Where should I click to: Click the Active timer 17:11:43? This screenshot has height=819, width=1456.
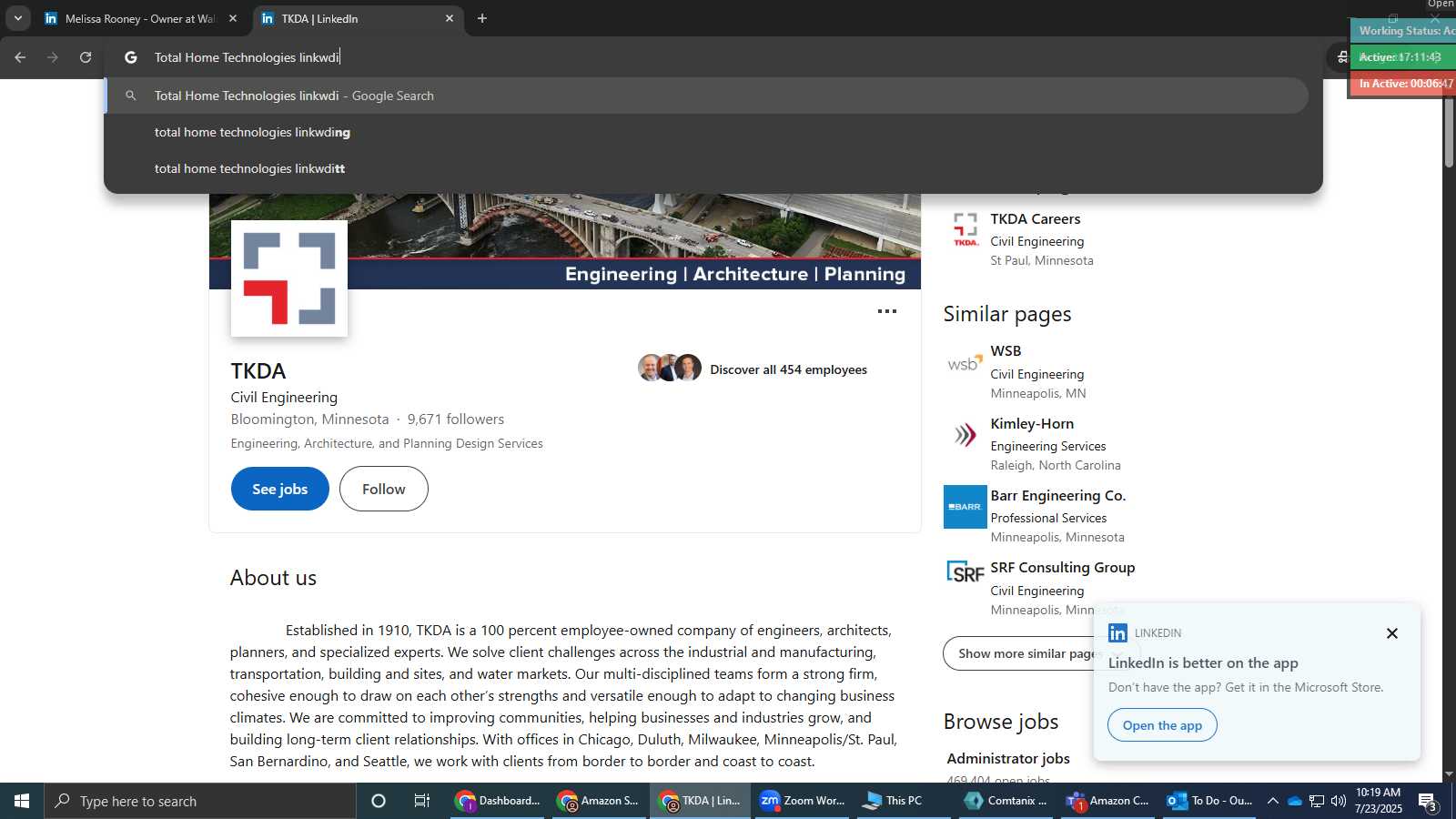point(1402,56)
